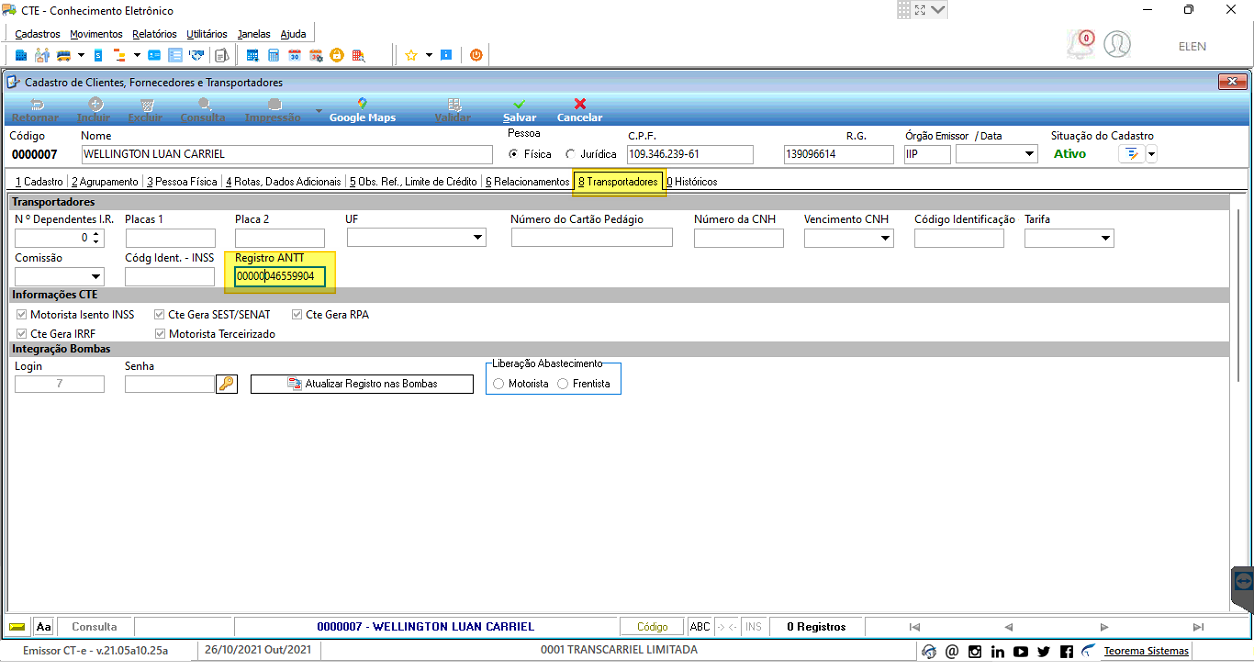
Task: Click the yellow favorites star icon
Action: coord(411,55)
